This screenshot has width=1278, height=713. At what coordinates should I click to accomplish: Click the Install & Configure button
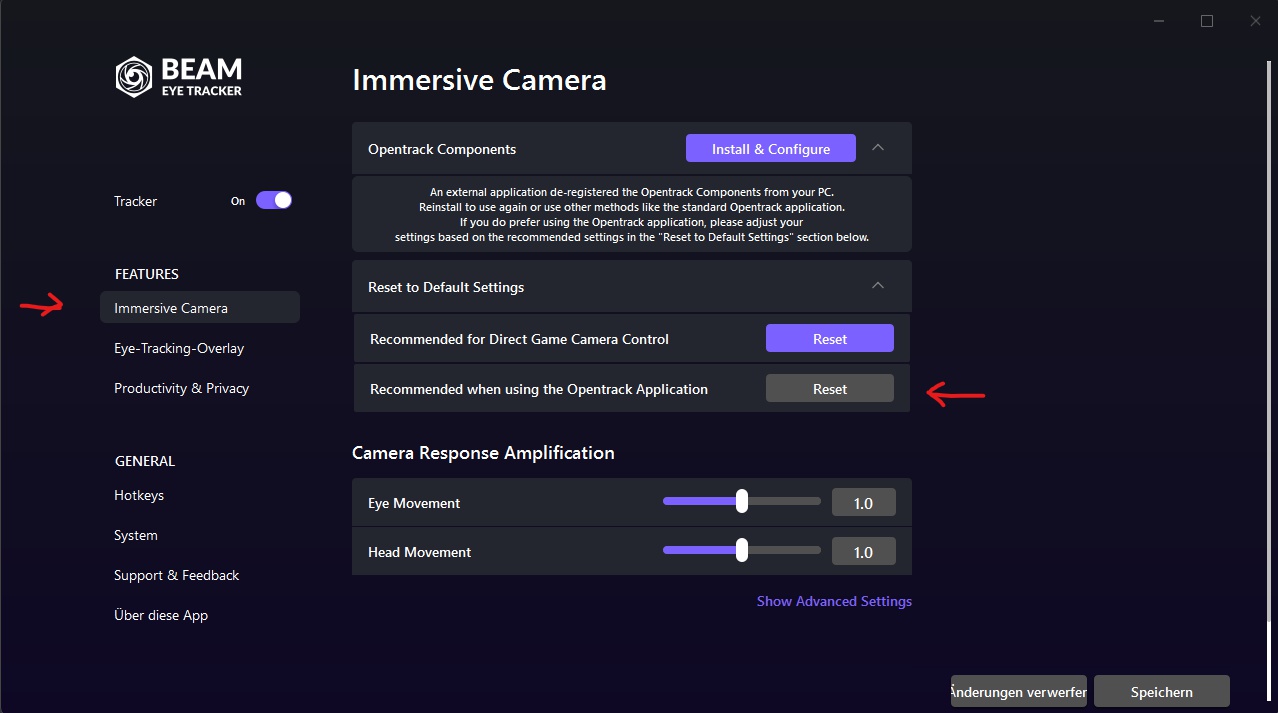point(770,149)
